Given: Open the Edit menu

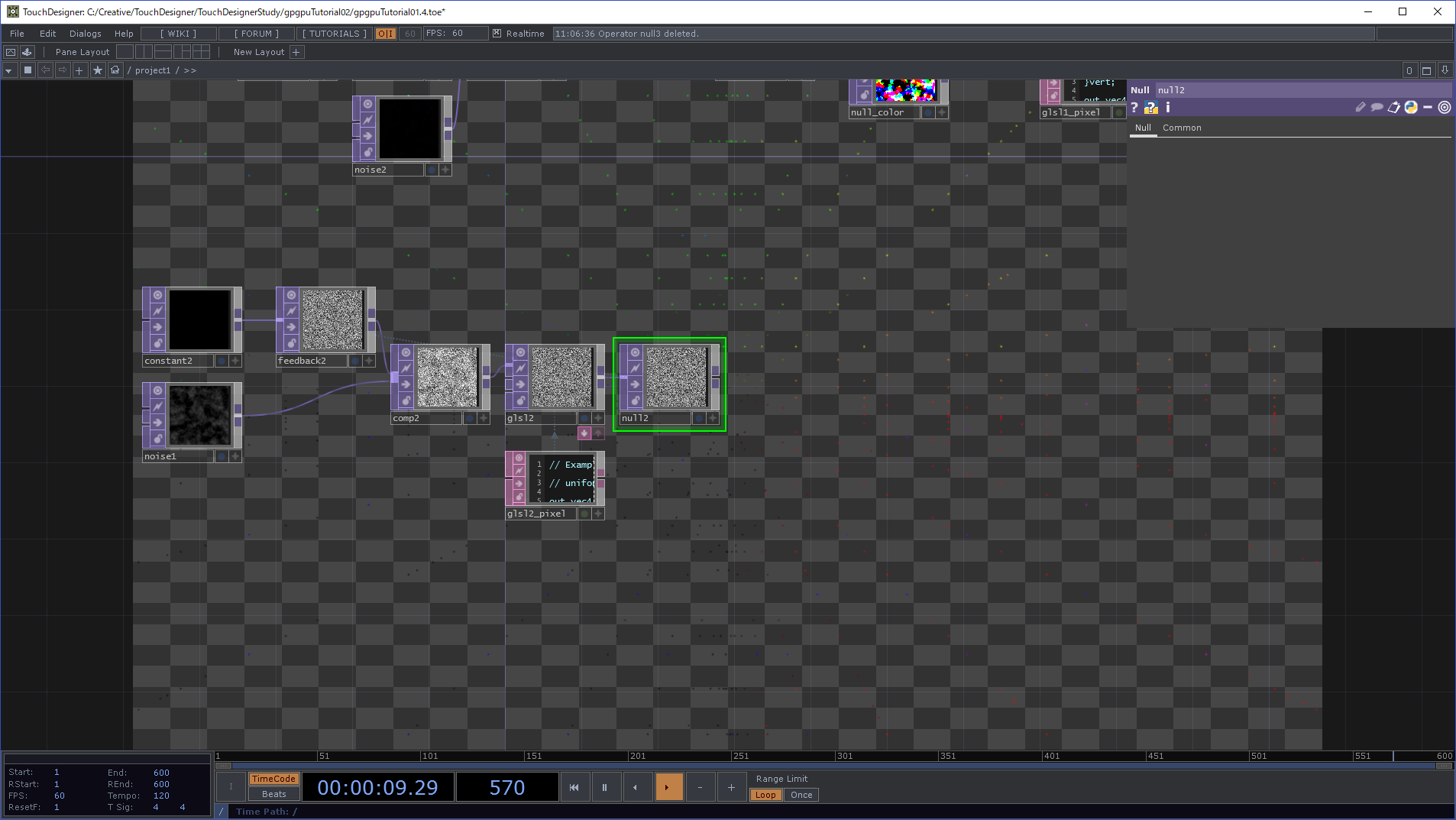Looking at the screenshot, I should 47,34.
